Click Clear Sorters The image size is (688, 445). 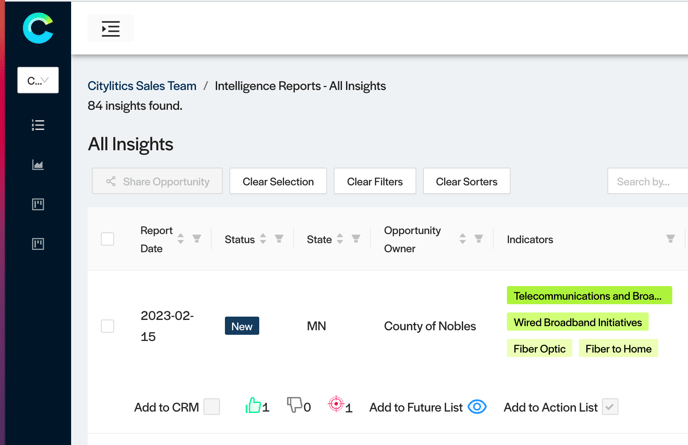tap(466, 181)
